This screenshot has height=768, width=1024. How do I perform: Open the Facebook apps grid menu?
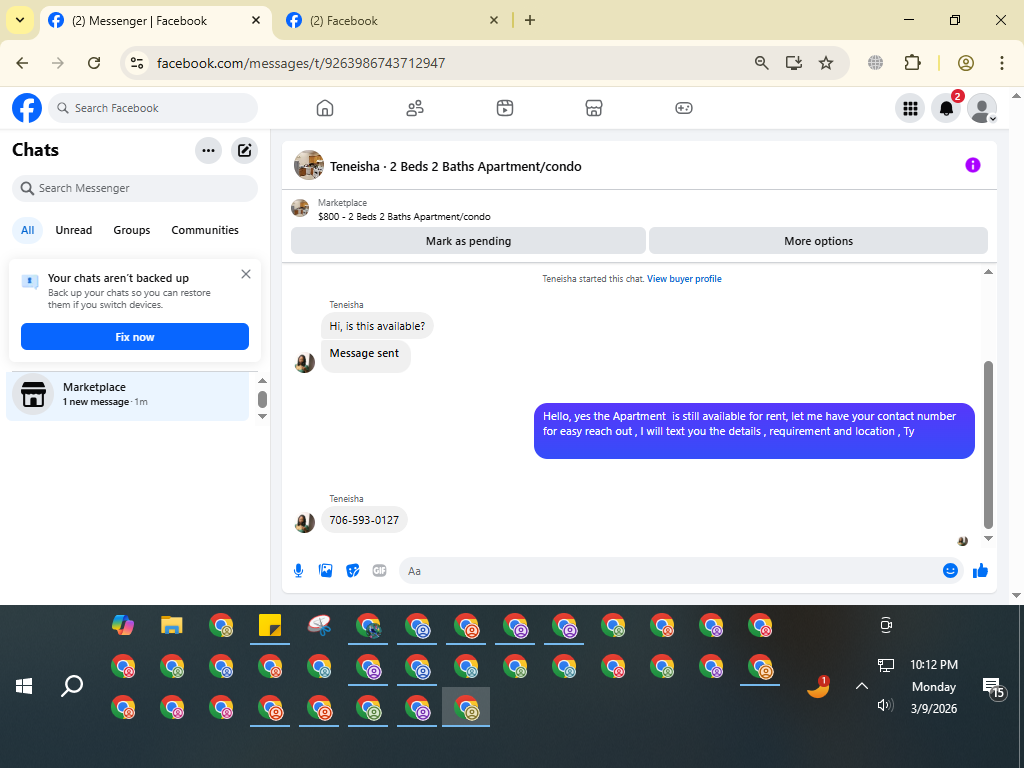910,108
